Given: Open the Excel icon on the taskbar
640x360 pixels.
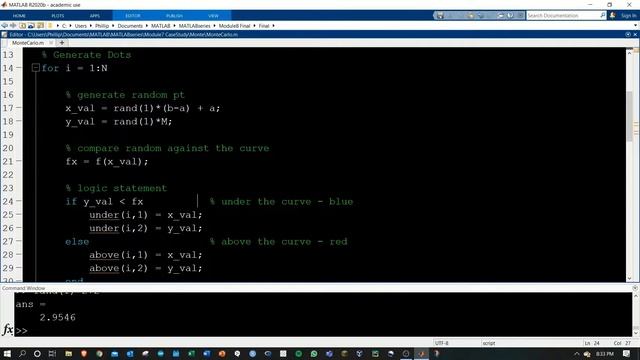Looking at the screenshot, I should 191,353.
